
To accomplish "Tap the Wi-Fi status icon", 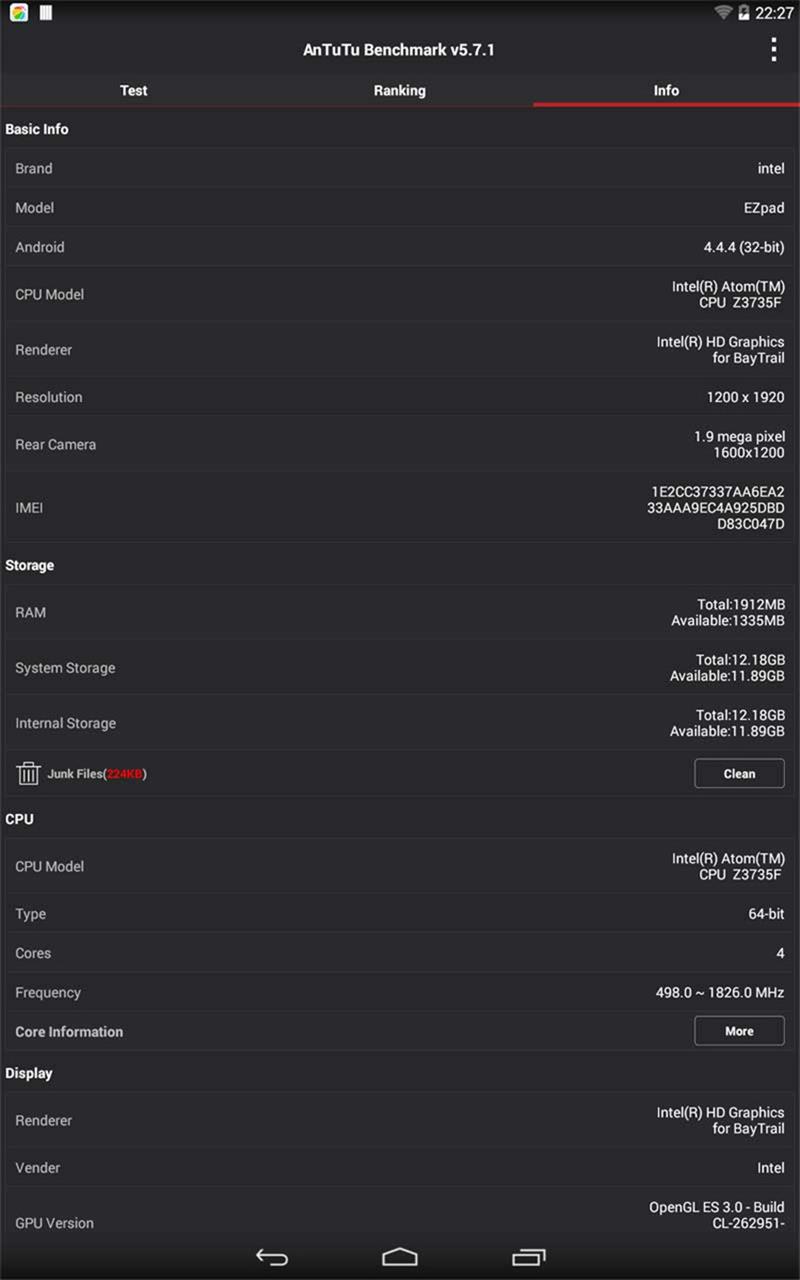I will click(722, 13).
